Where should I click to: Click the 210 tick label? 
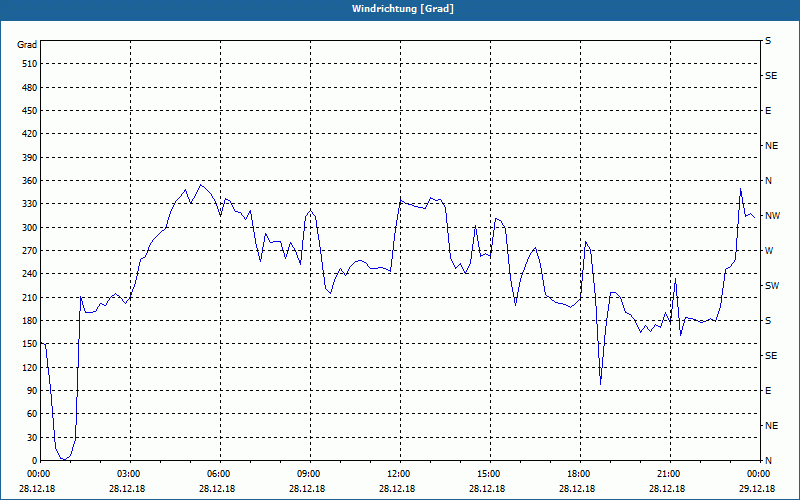[30, 297]
